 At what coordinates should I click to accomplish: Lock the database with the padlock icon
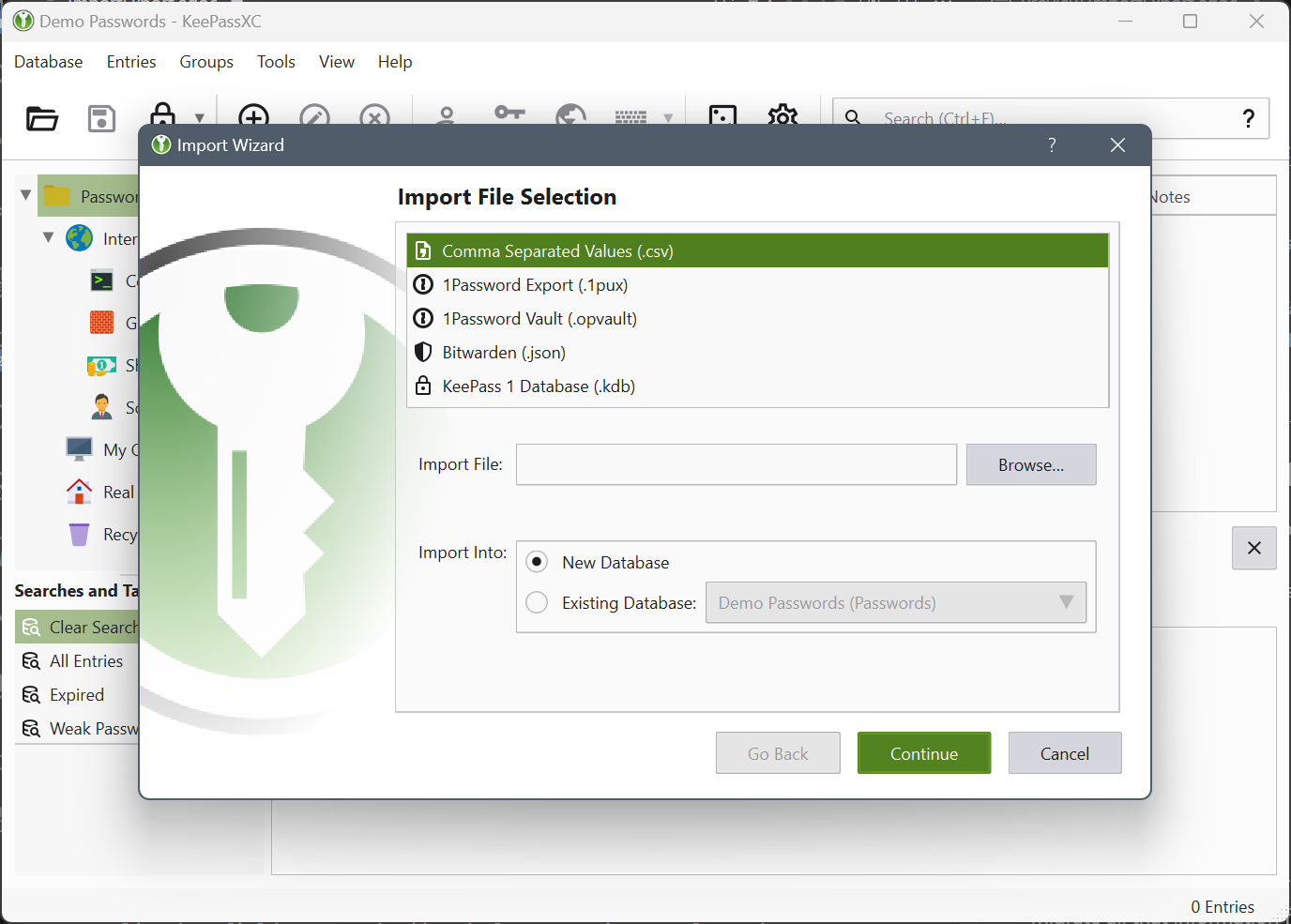[162, 114]
